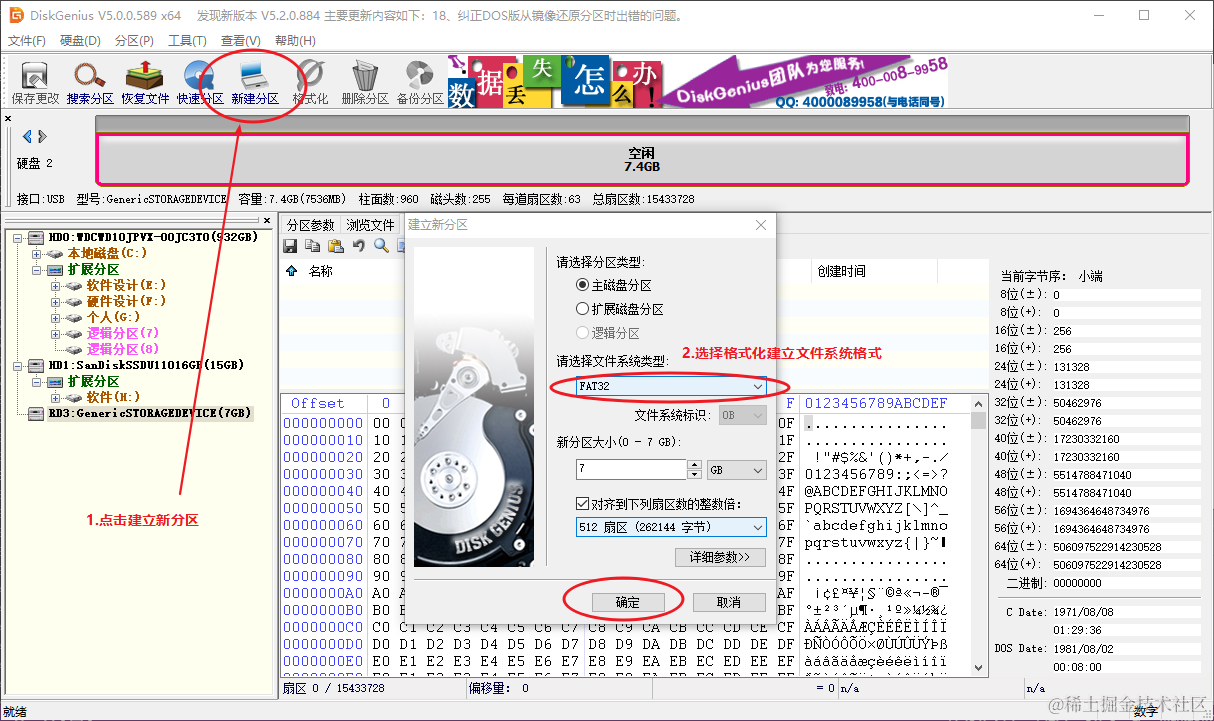Select the 主磁盘分区 primary partition radio
The height and width of the screenshot is (721, 1214).
click(583, 285)
